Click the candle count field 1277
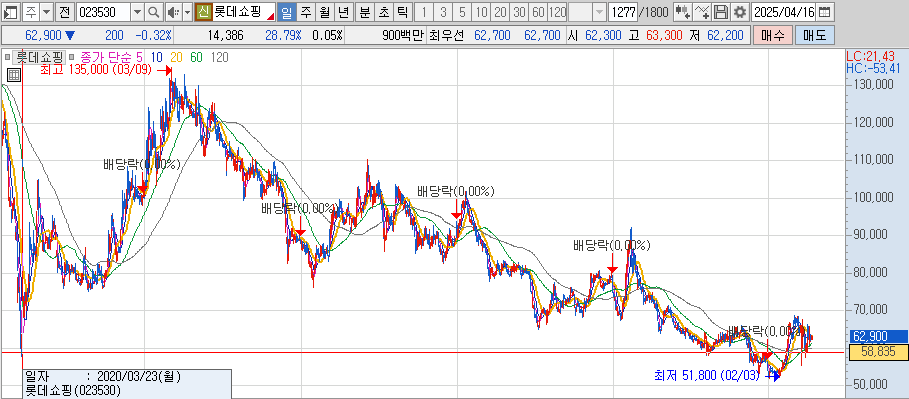909x399 pixels. (x=623, y=11)
